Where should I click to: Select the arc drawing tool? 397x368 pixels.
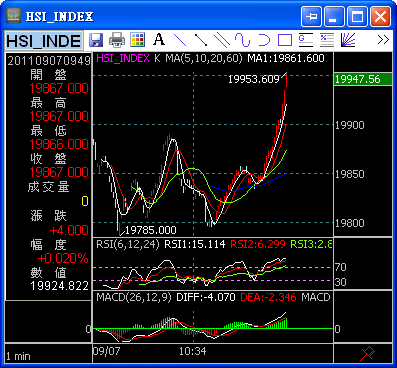coord(264,40)
